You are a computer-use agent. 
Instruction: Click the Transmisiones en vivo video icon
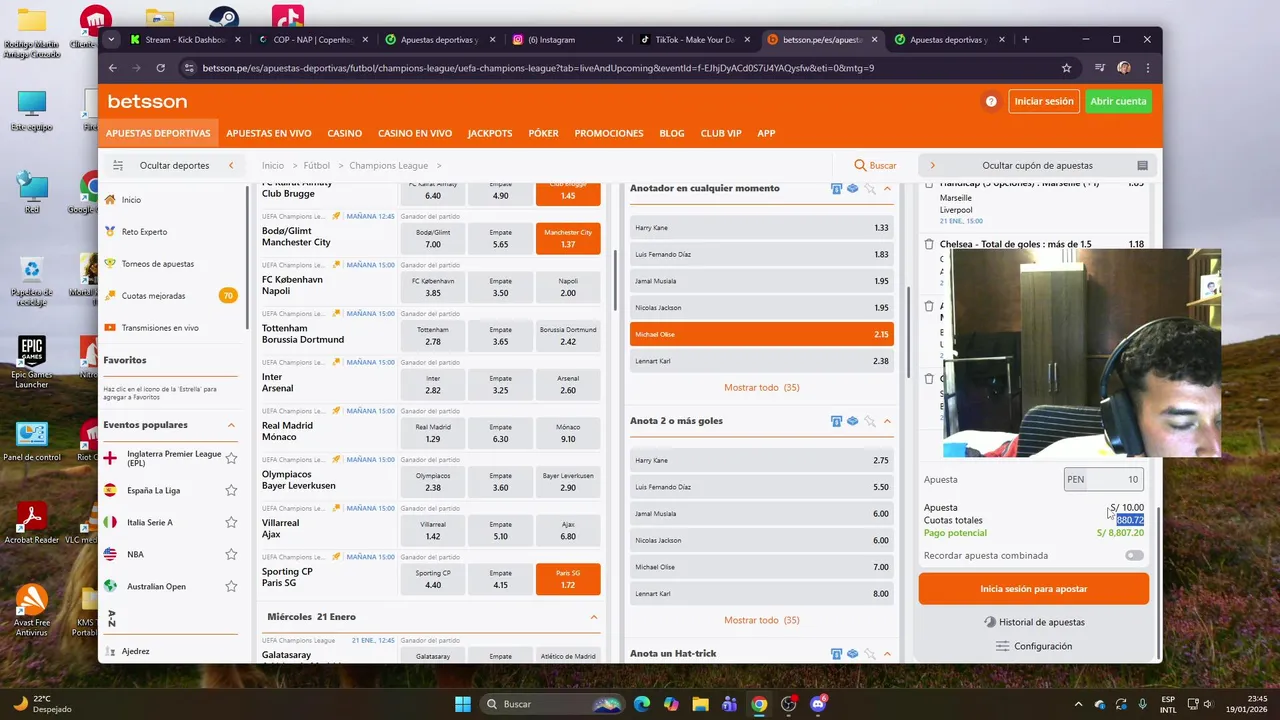(x=110, y=328)
